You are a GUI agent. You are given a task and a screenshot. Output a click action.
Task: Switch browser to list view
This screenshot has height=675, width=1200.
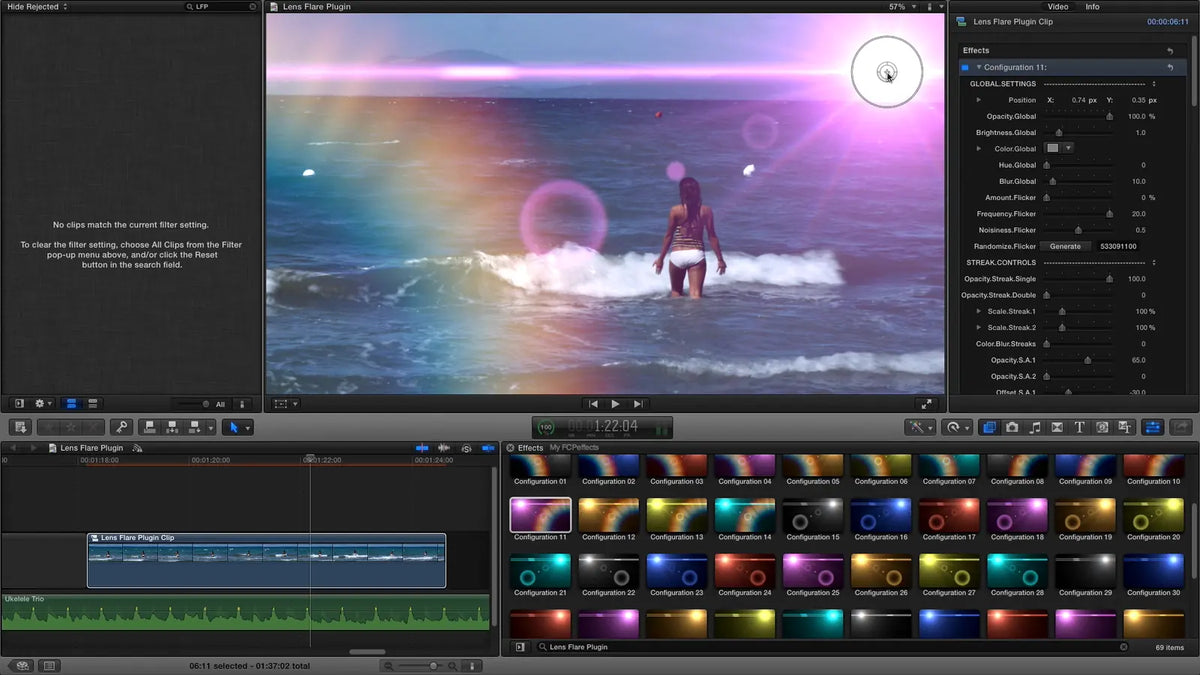[x=92, y=404]
